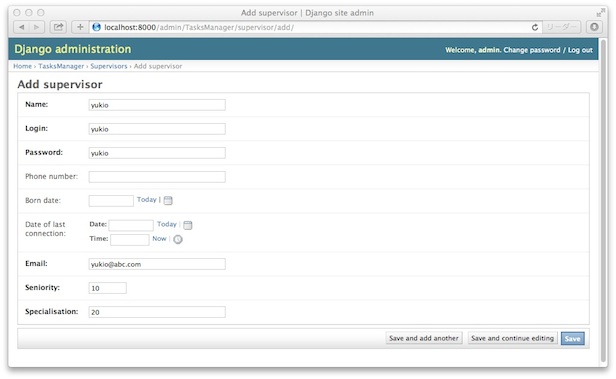Focus the Email input field
The height and width of the screenshot is (379, 616).
click(x=157, y=264)
